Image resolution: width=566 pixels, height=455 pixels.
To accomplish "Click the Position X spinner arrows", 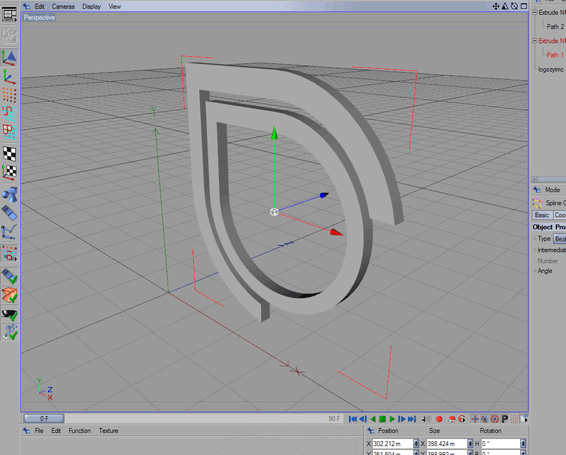I will (416, 443).
